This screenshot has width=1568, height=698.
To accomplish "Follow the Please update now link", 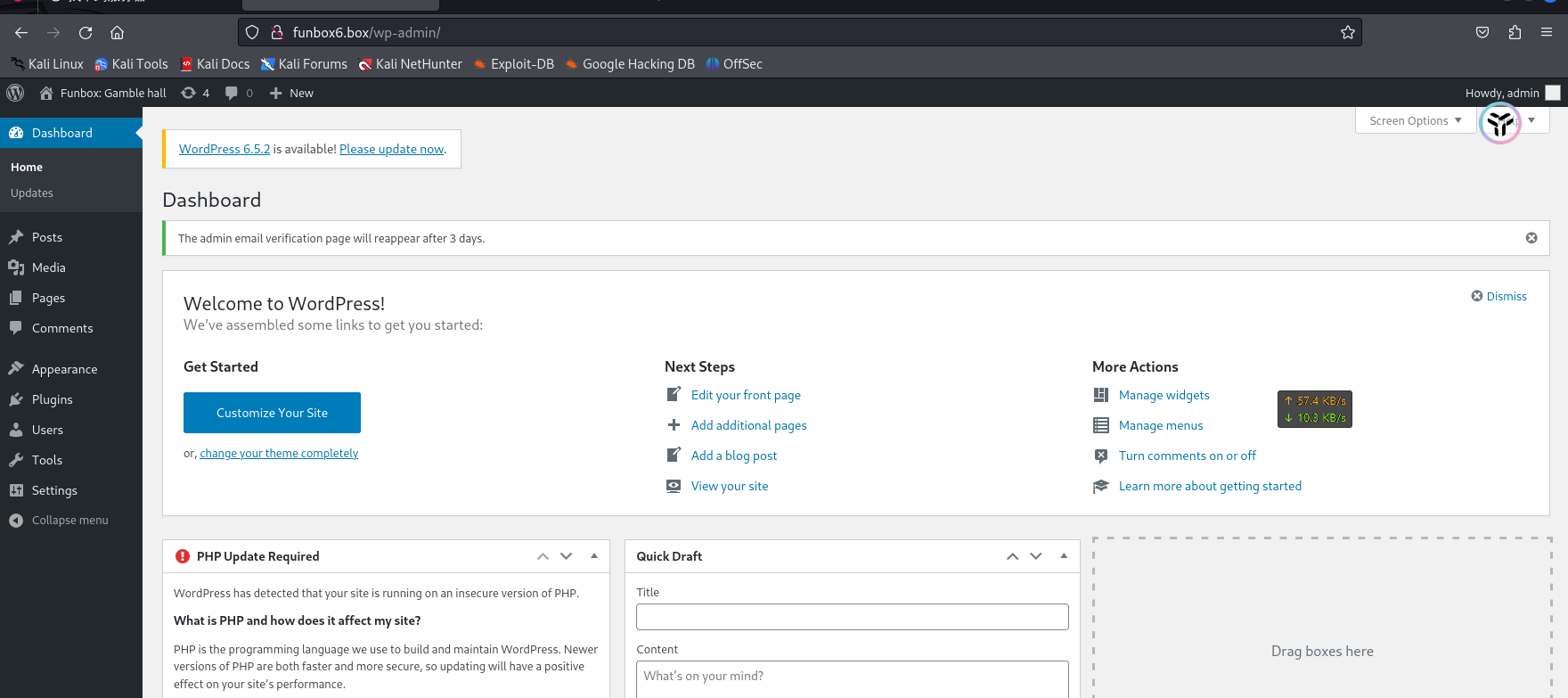I will pos(391,149).
